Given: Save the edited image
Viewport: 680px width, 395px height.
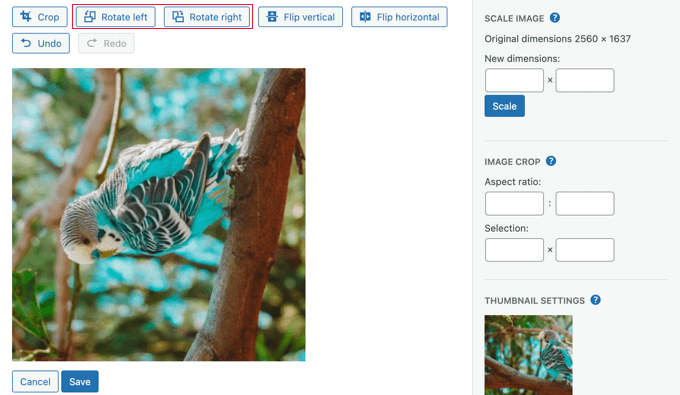Looking at the screenshot, I should click(x=80, y=382).
